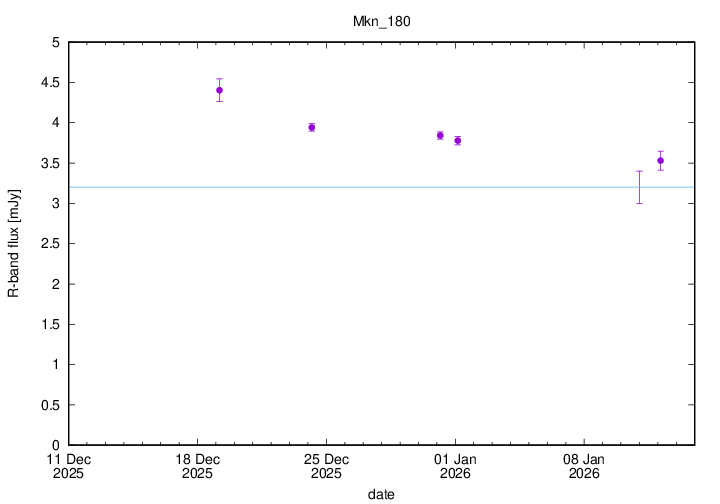This screenshot has height=504, width=720.
Task: Select the 18 Dec 2025 date tick label
Action: (x=196, y=466)
